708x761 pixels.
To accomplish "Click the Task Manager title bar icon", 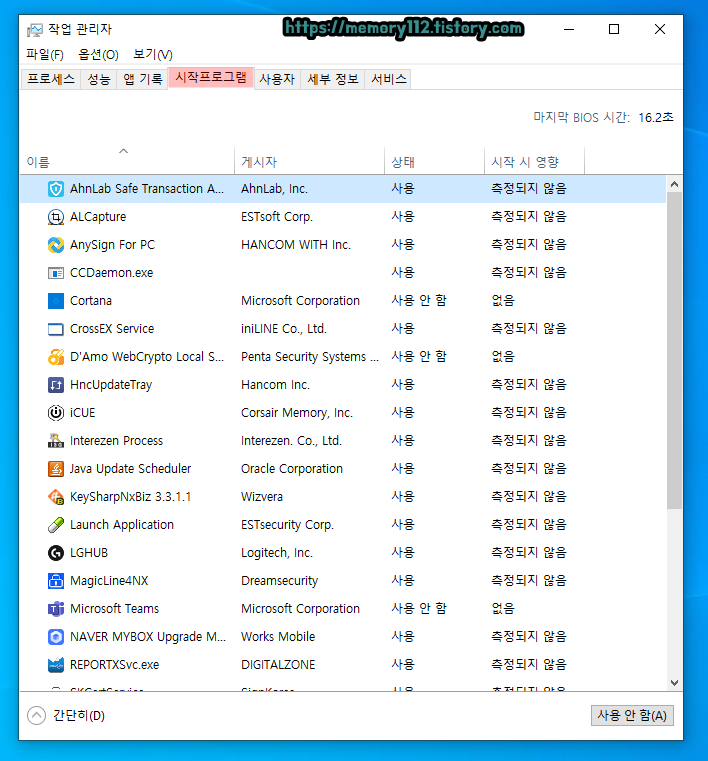I will [35, 30].
